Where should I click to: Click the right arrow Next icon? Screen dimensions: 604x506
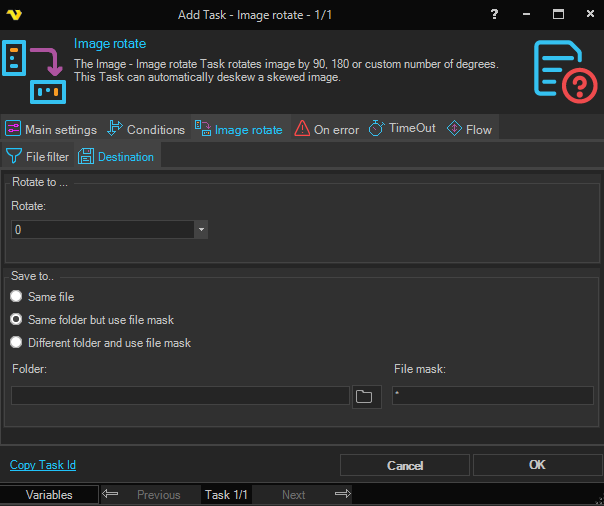click(x=342, y=494)
